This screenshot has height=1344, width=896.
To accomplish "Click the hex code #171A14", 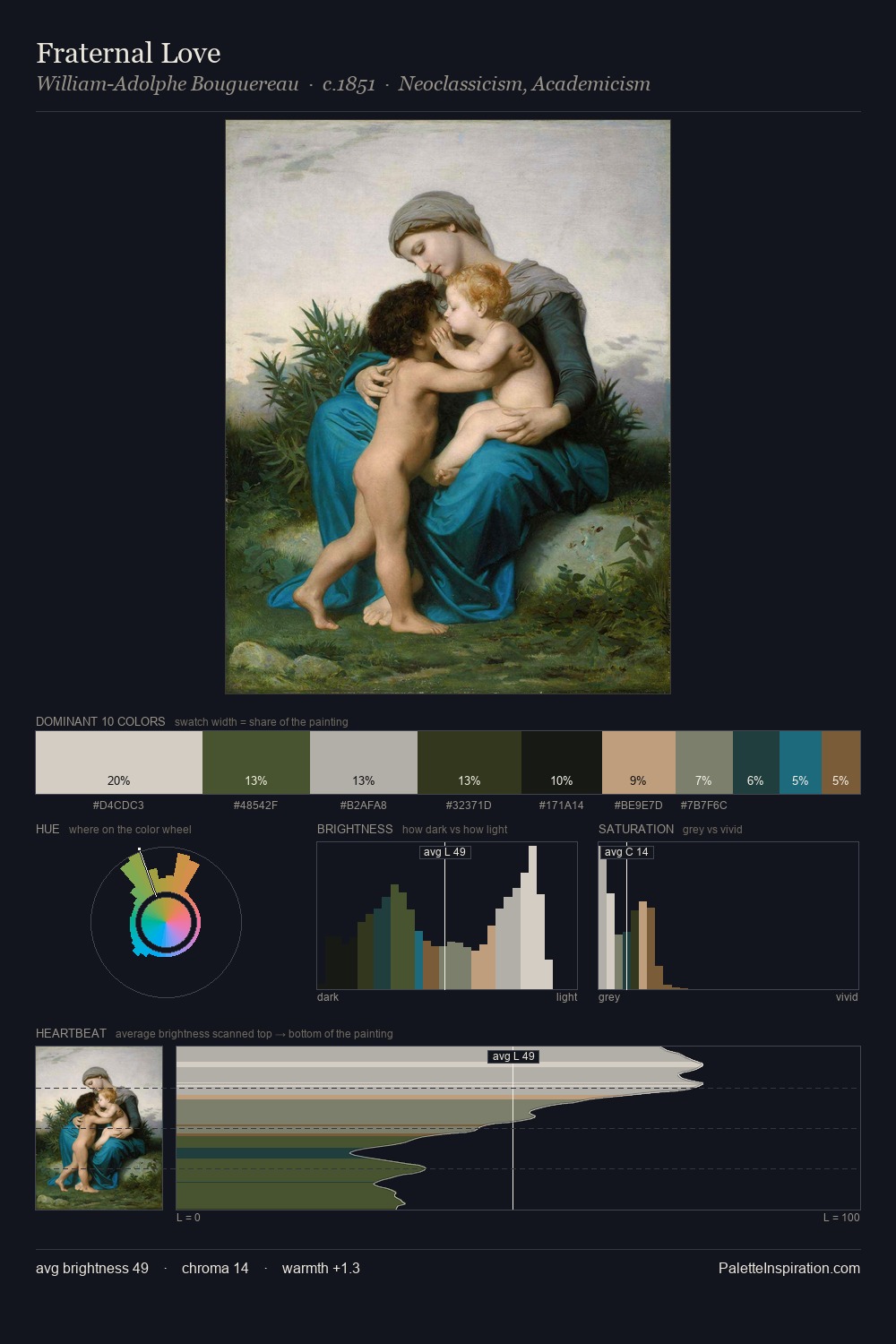I will (561, 806).
